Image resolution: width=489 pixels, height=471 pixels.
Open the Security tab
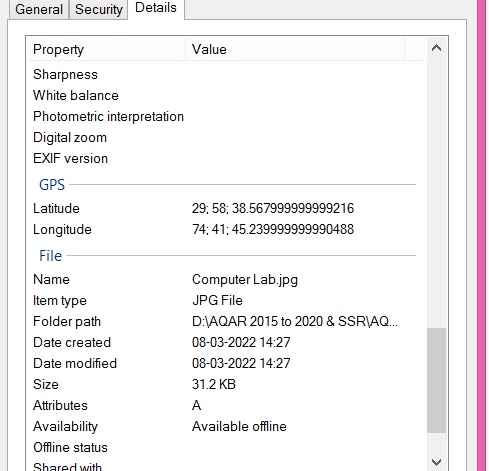pyautogui.click(x=99, y=9)
